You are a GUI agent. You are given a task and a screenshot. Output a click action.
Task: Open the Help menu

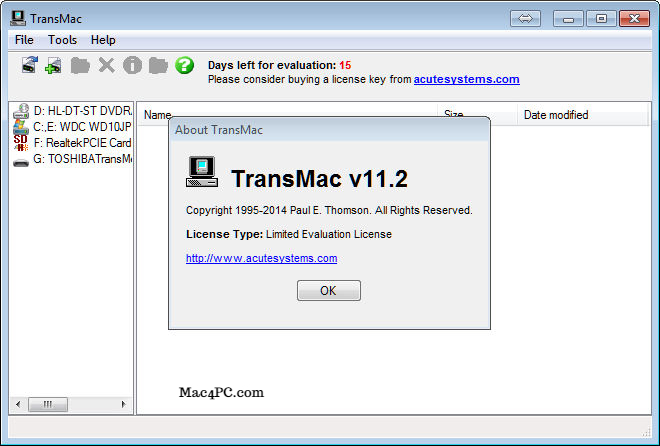(x=103, y=40)
